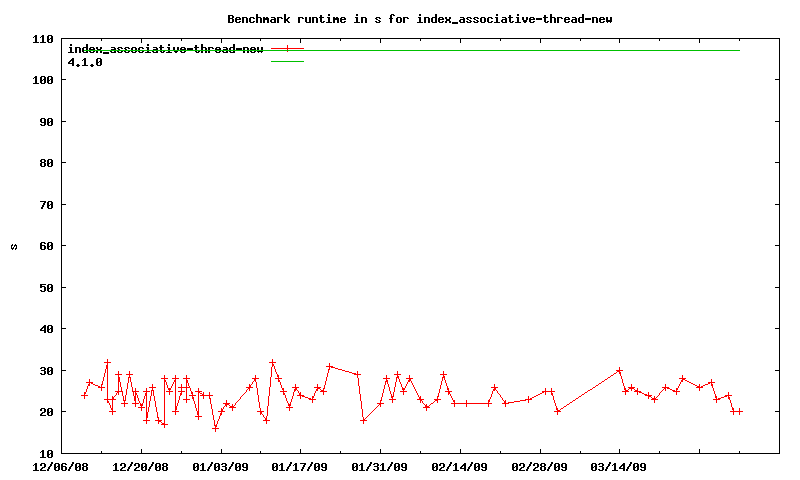This screenshot has height=480, width=800.
Task: Click the green horizontal baseline near 107
Action: 520,50
